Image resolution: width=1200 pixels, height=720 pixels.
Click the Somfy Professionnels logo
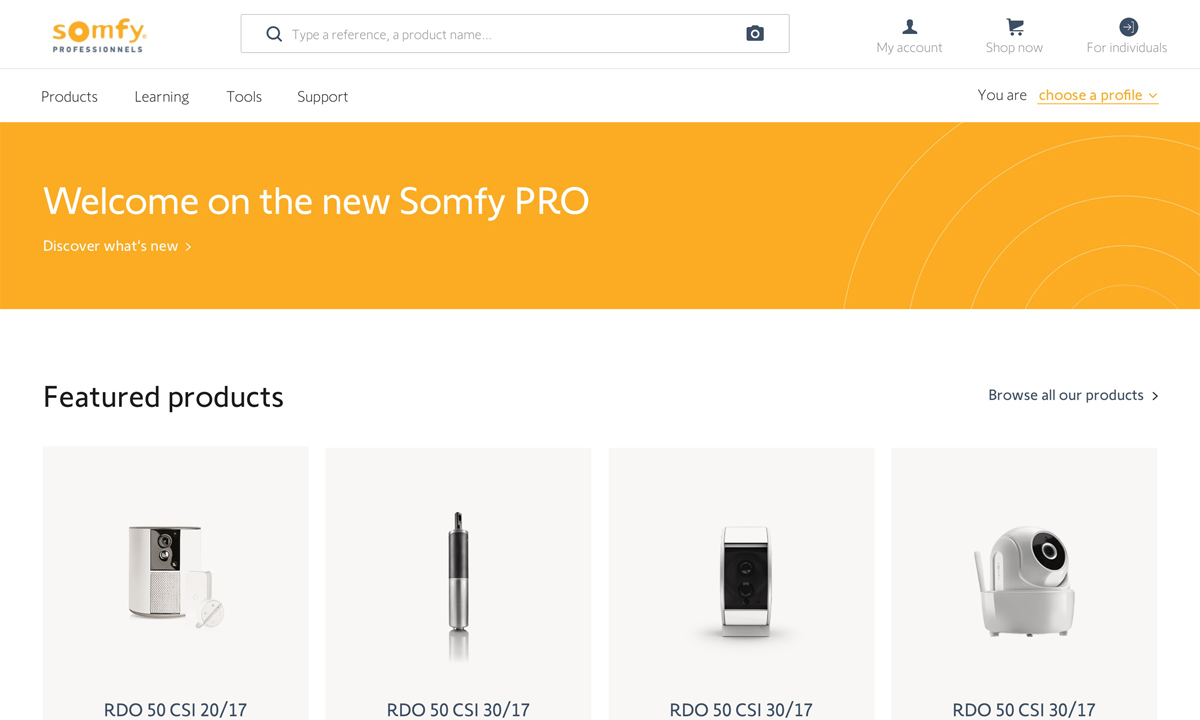click(x=99, y=34)
